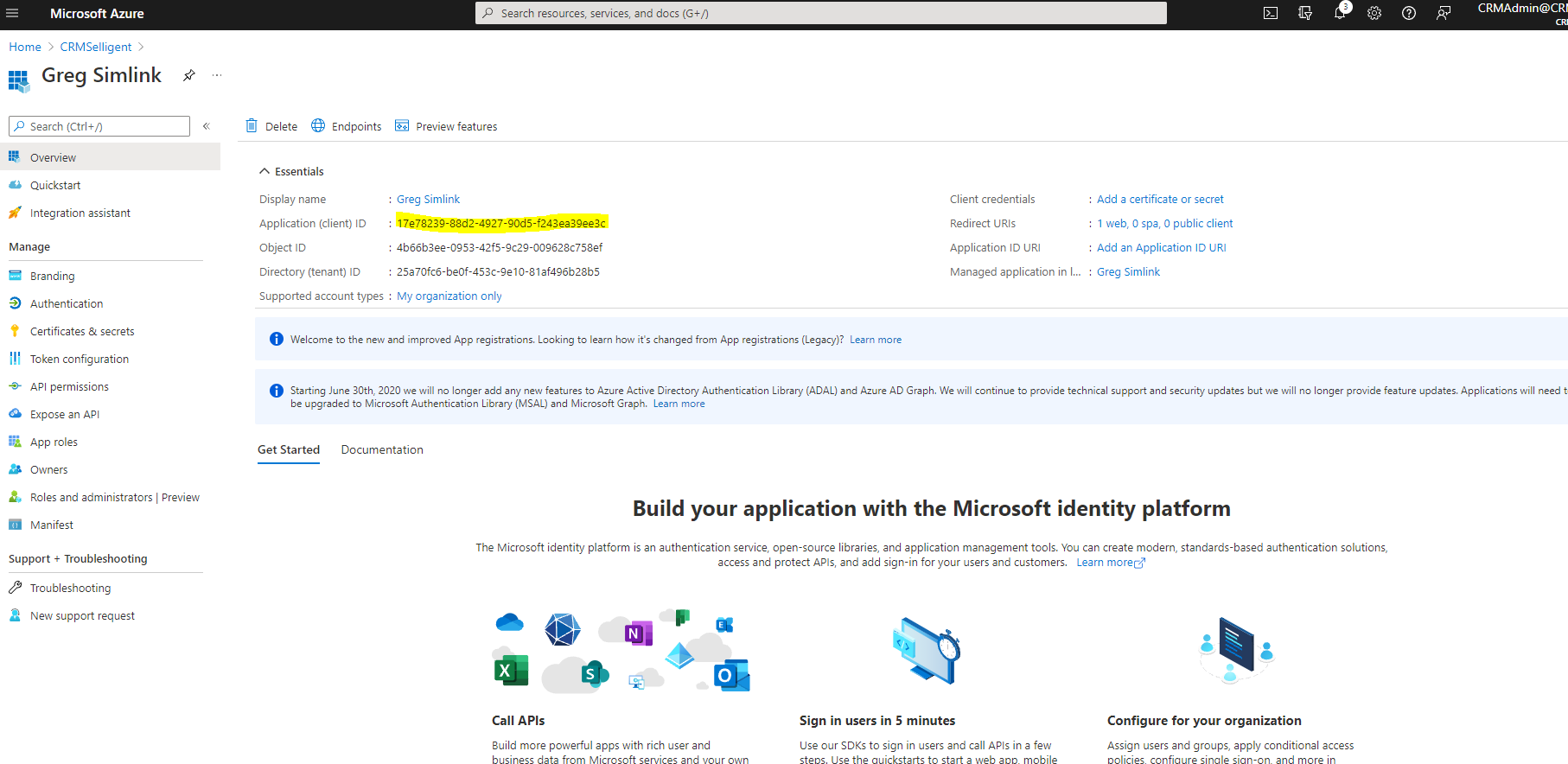Image resolution: width=1568 pixels, height=764 pixels.
Task: Open the Cloud Shell icon in top bar
Action: click(1271, 13)
